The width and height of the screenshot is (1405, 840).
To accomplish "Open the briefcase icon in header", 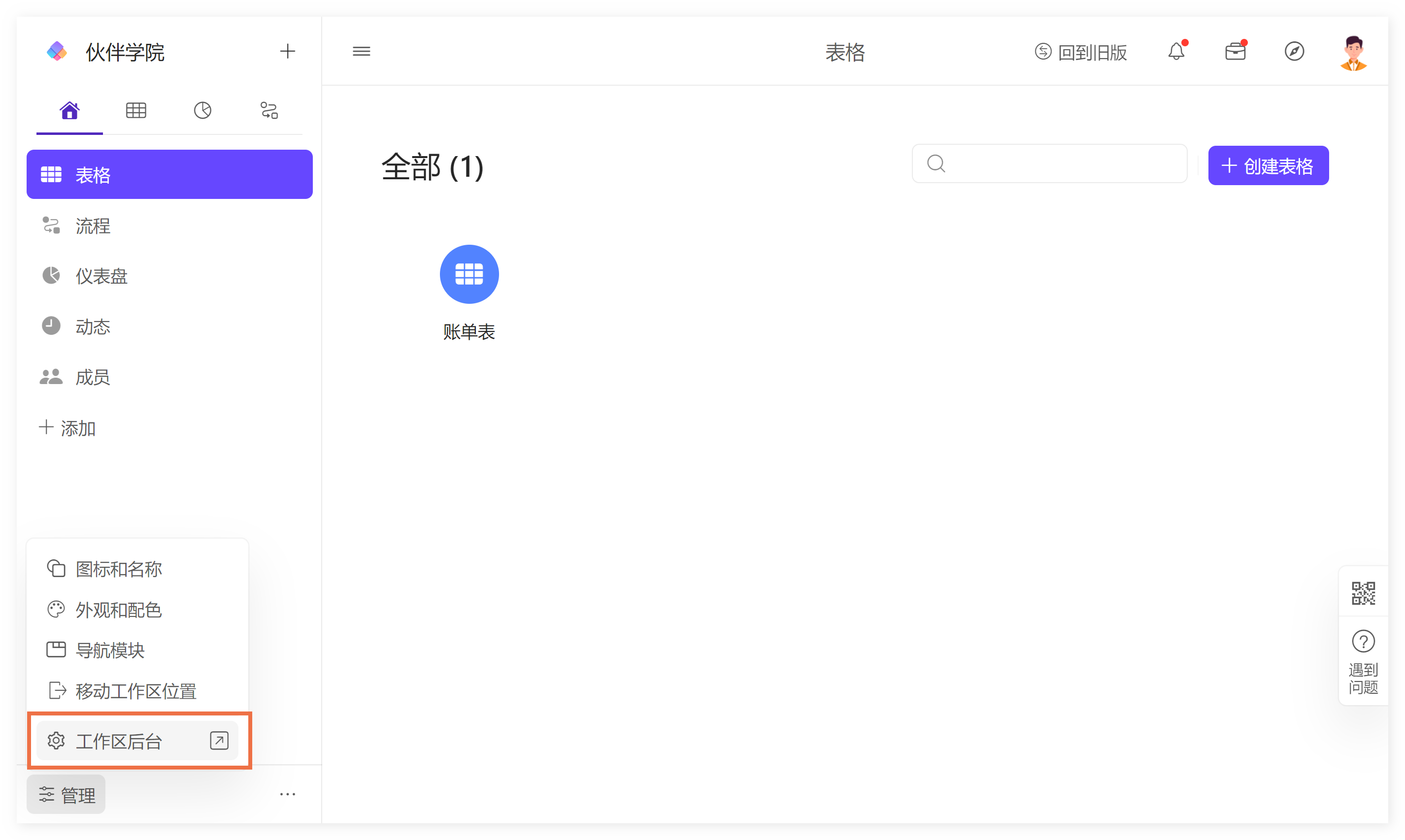I will (x=1235, y=52).
